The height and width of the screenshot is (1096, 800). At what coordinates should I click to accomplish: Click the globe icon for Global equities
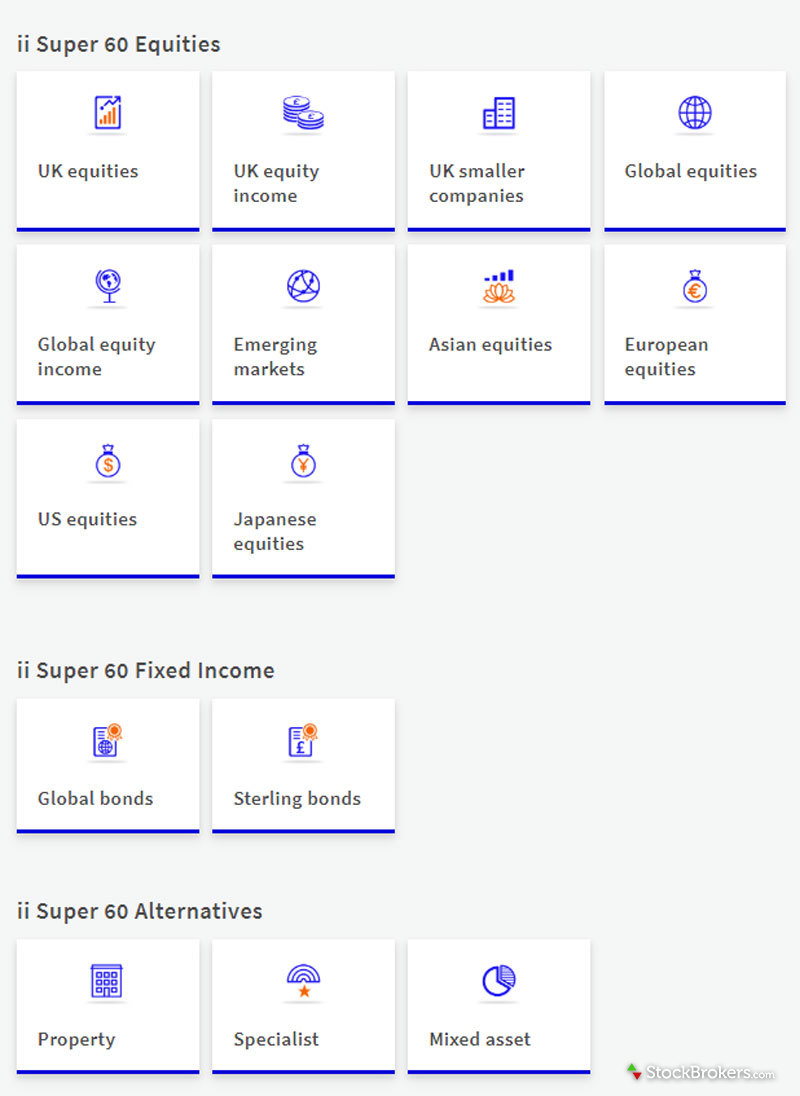[694, 113]
